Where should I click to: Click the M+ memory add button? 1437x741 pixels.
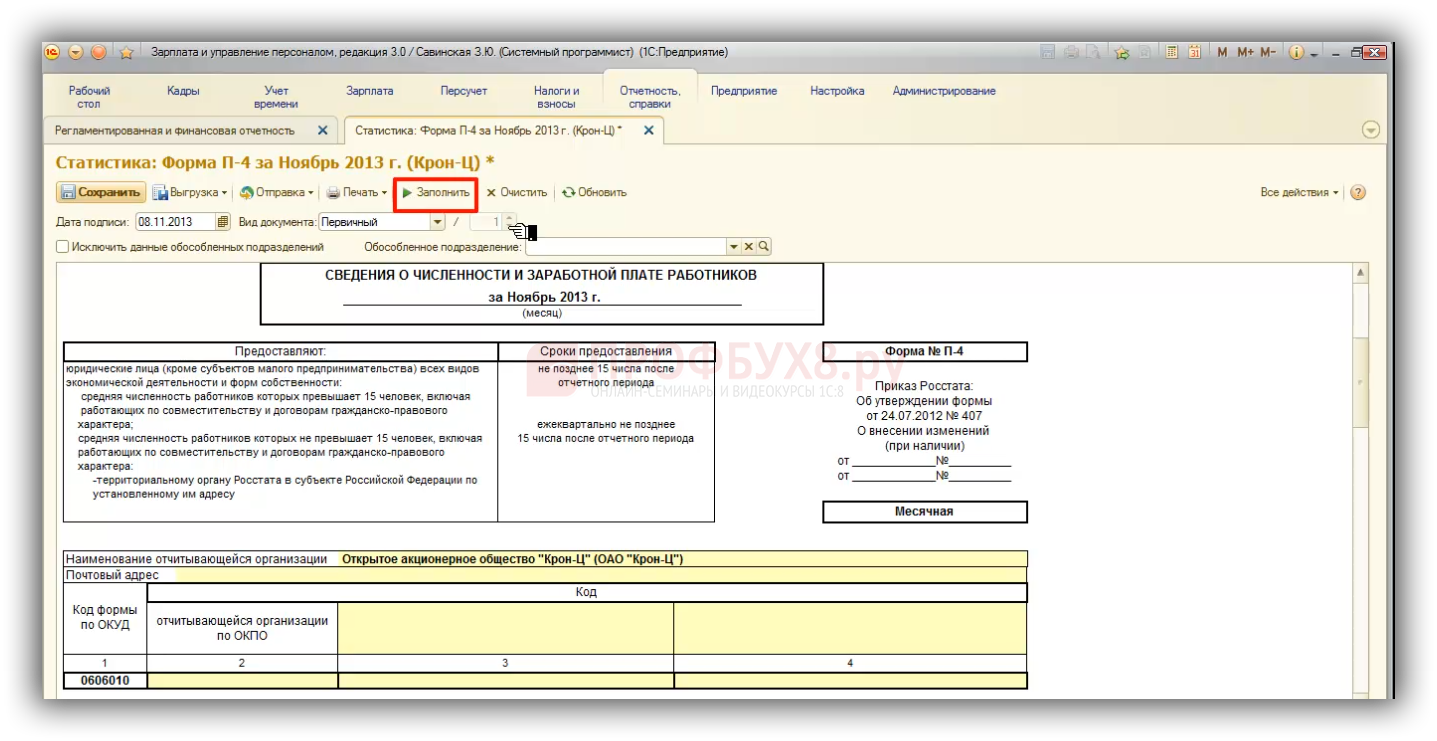pyautogui.click(x=1245, y=53)
